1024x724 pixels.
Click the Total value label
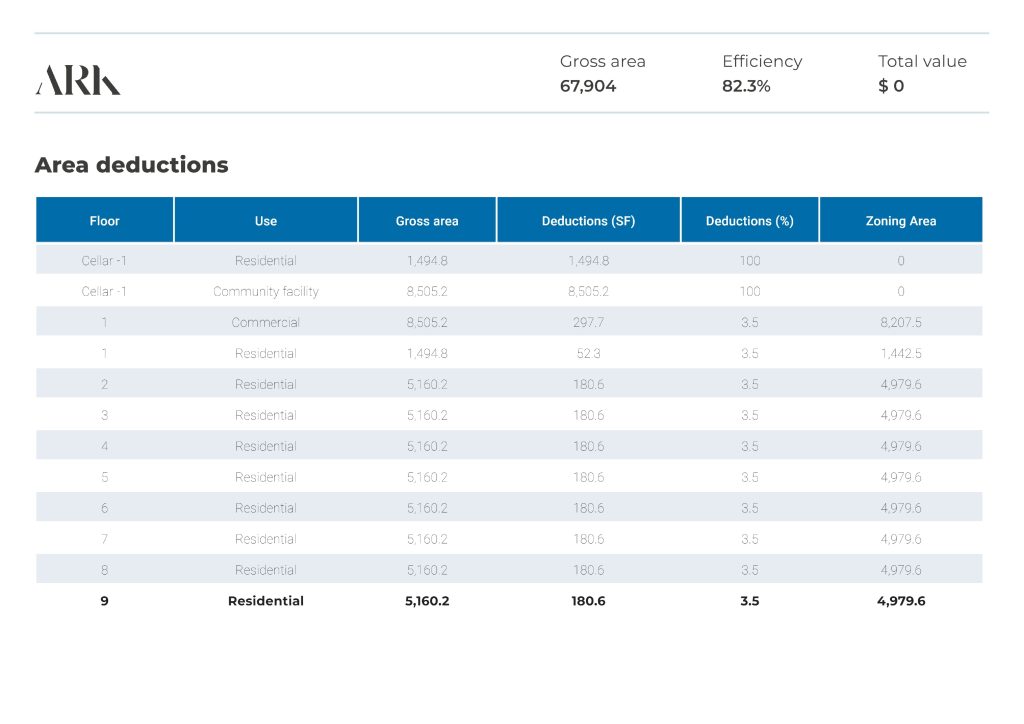[x=922, y=61]
